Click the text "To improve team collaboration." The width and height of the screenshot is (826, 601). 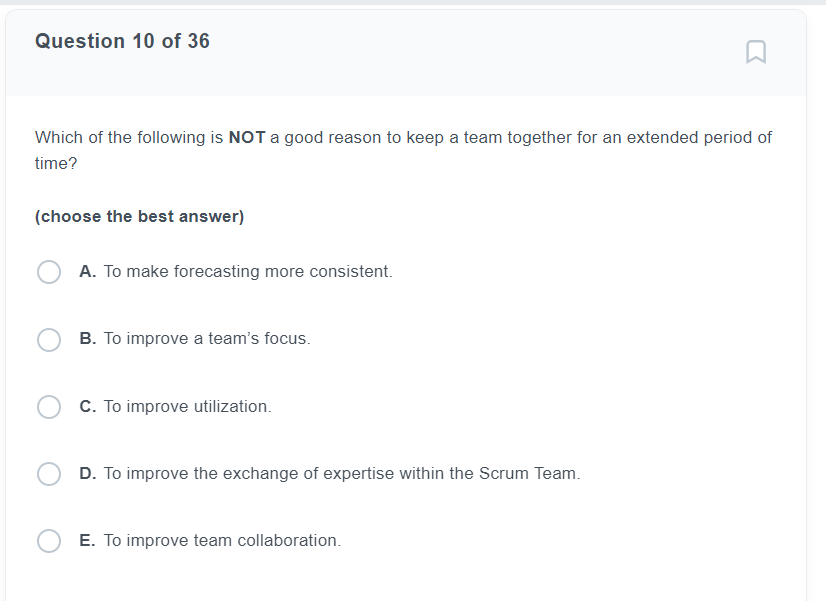click(x=222, y=541)
